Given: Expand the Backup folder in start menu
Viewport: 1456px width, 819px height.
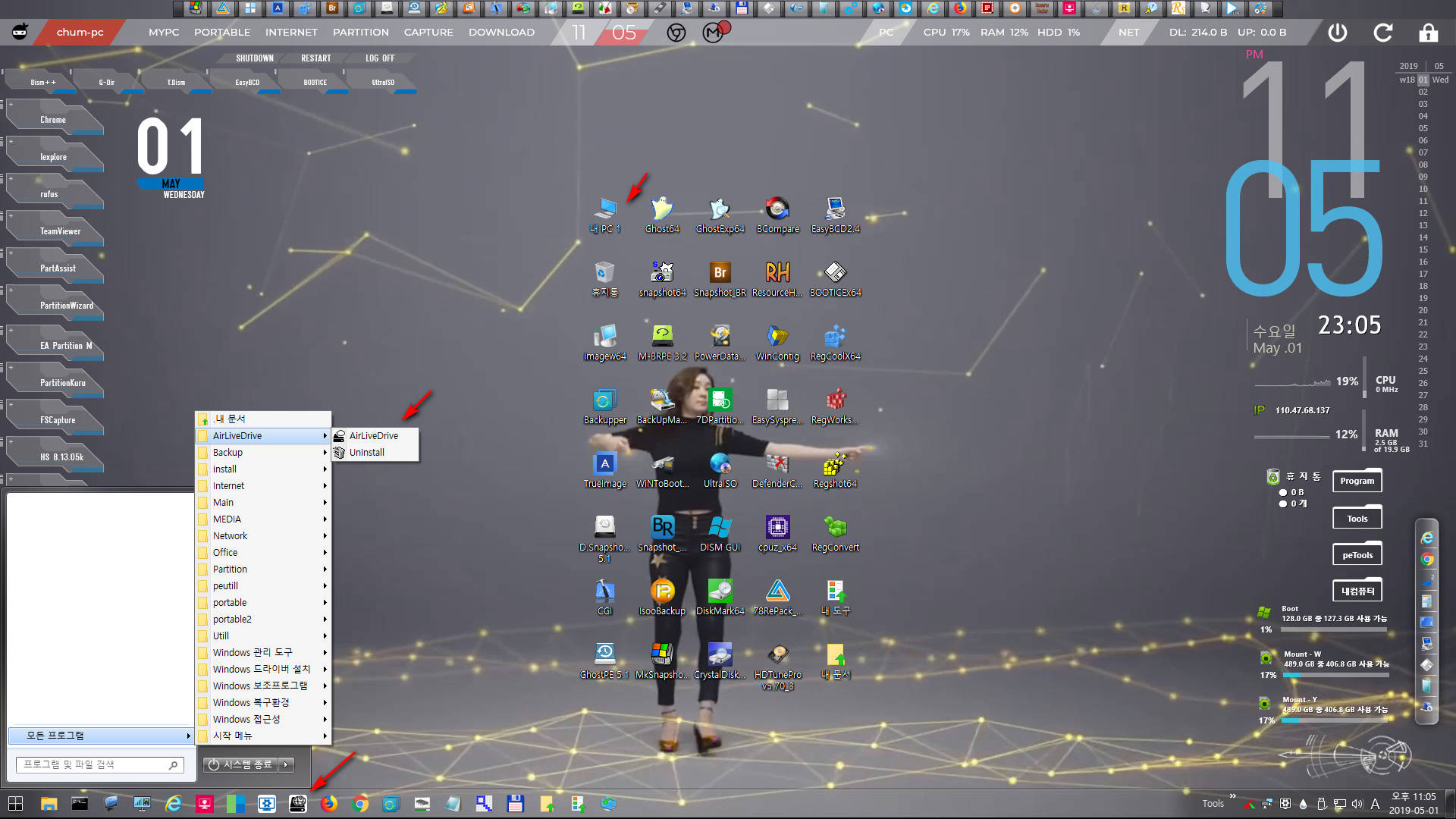Looking at the screenshot, I should point(263,452).
